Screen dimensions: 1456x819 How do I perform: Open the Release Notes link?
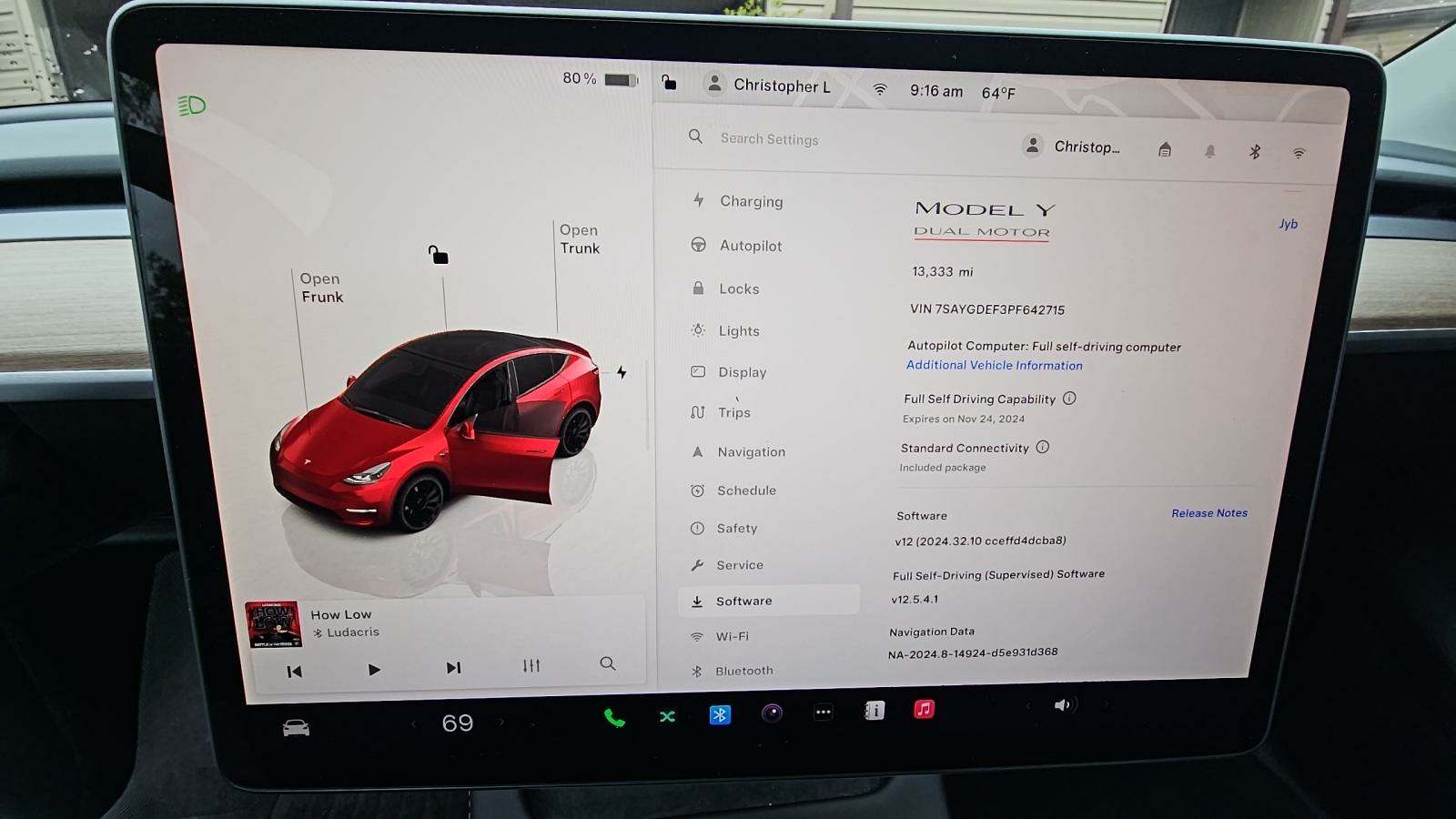click(x=1208, y=513)
